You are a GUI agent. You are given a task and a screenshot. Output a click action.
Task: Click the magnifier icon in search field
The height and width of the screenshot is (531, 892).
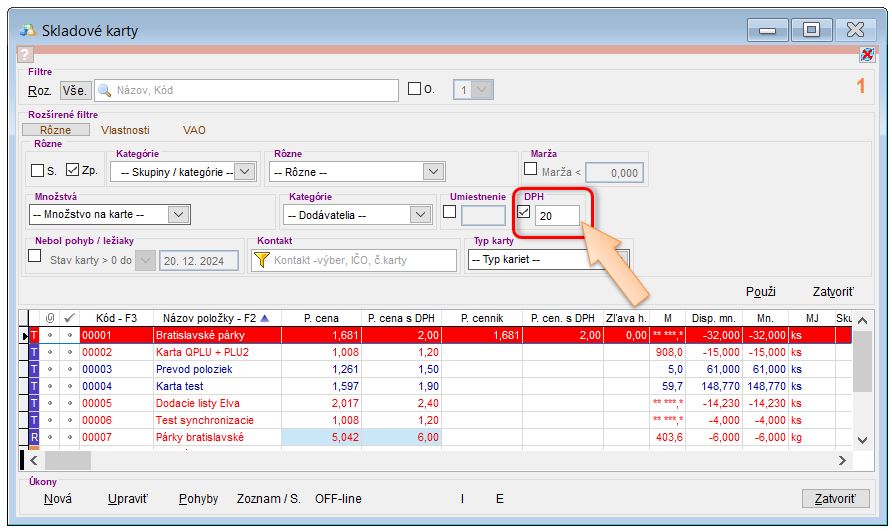pyautogui.click(x=104, y=90)
